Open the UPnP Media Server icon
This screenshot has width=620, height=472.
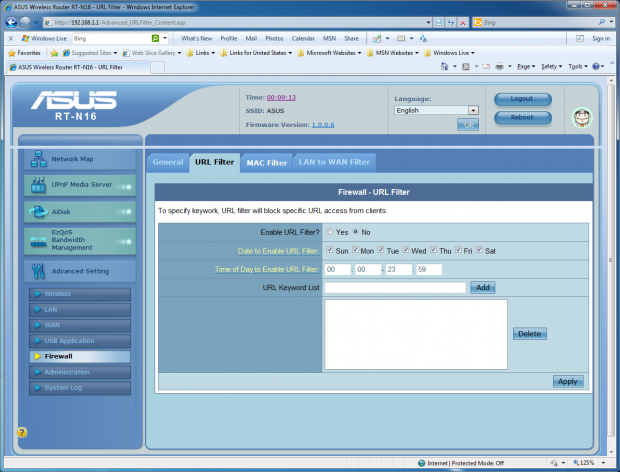point(38,185)
